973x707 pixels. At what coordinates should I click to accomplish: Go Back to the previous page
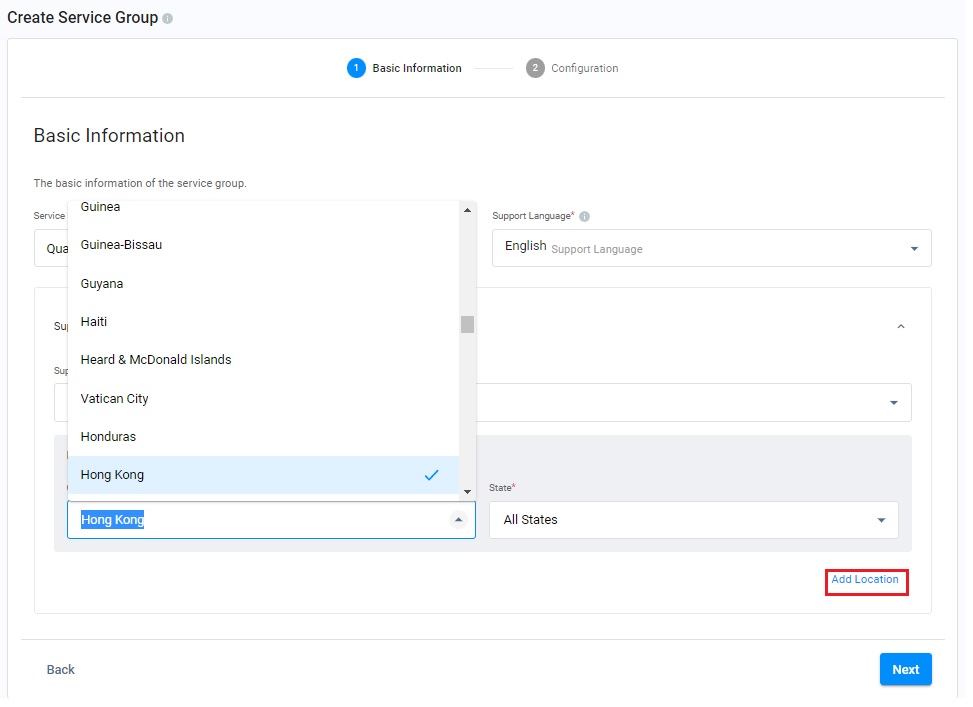[x=61, y=670]
